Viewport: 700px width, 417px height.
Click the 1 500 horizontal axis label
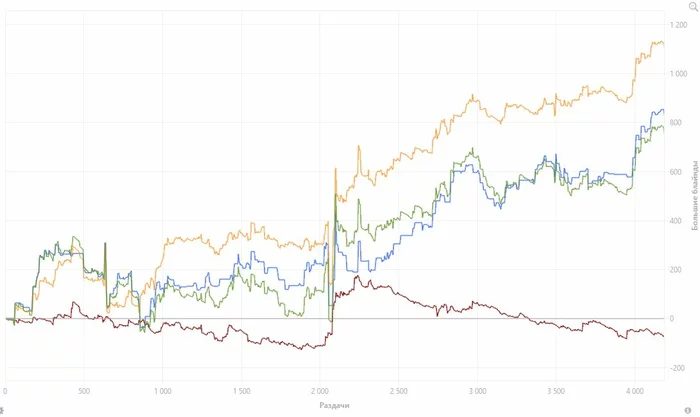pos(241,390)
